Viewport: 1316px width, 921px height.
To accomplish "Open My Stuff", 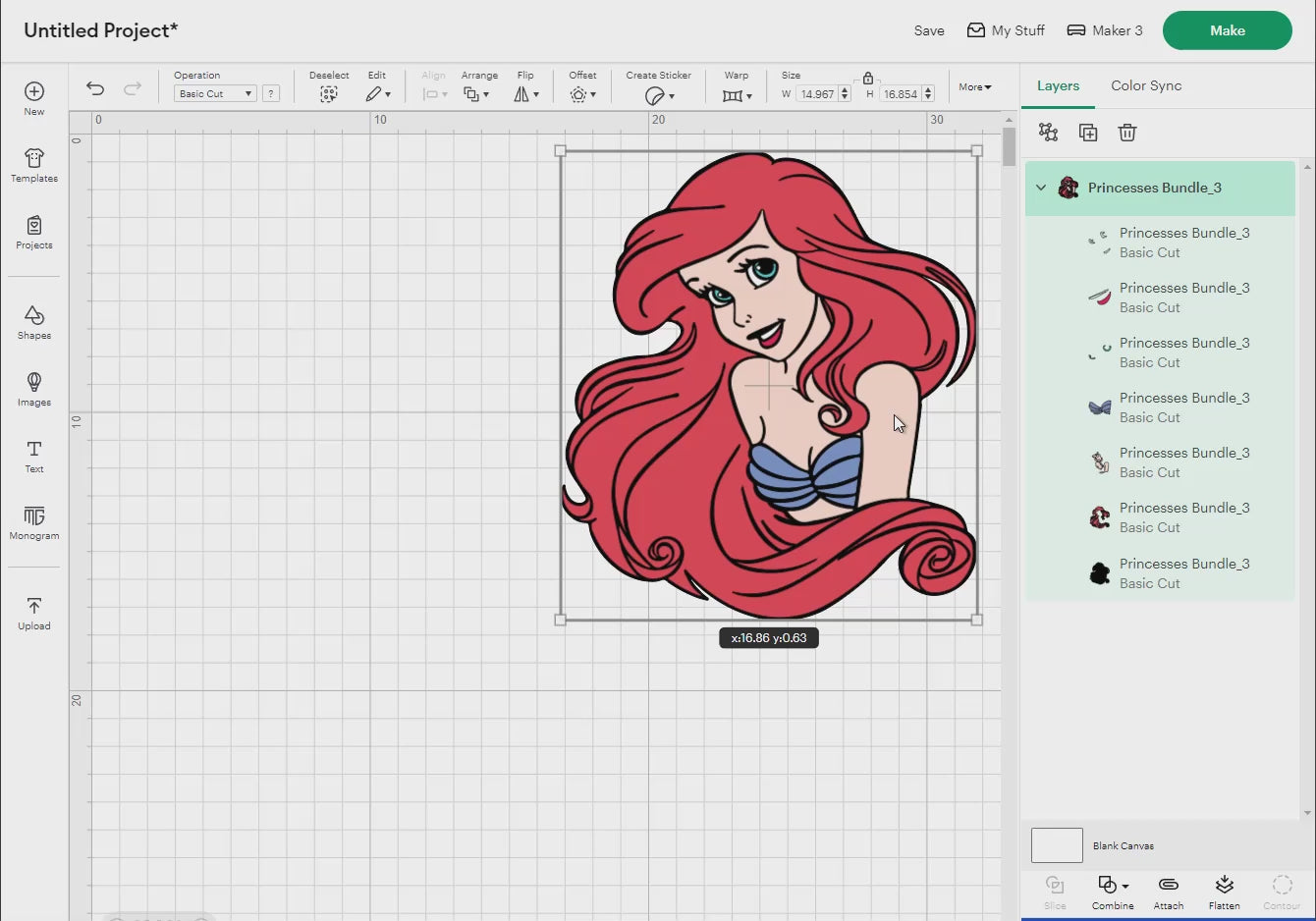I will pyautogui.click(x=1006, y=30).
